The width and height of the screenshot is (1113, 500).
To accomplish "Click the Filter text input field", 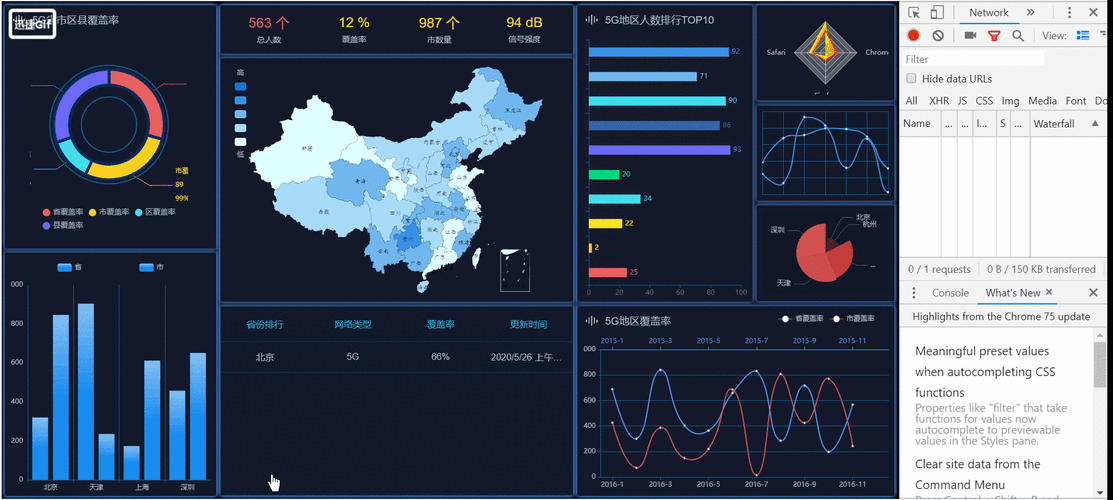I will point(972,59).
